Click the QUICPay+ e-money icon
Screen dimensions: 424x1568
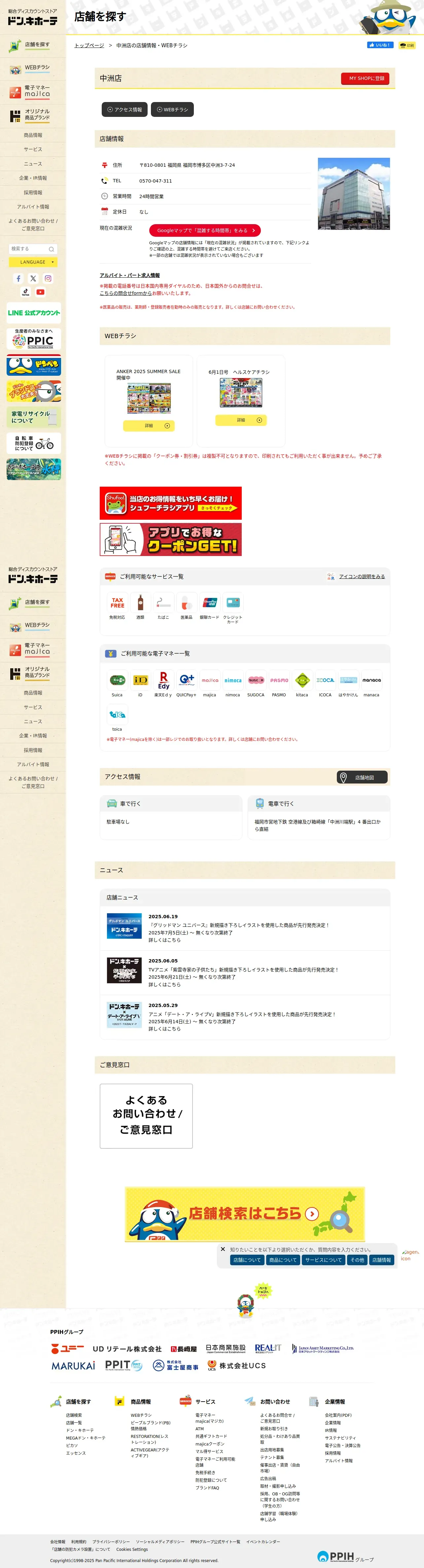click(187, 680)
